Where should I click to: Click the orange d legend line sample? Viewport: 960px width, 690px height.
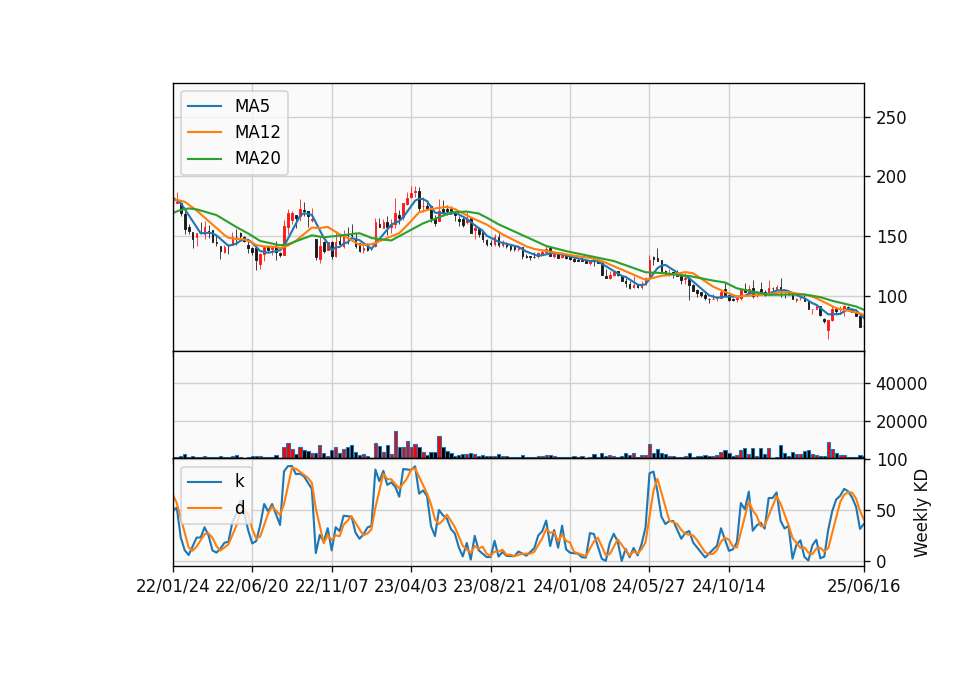(204, 508)
